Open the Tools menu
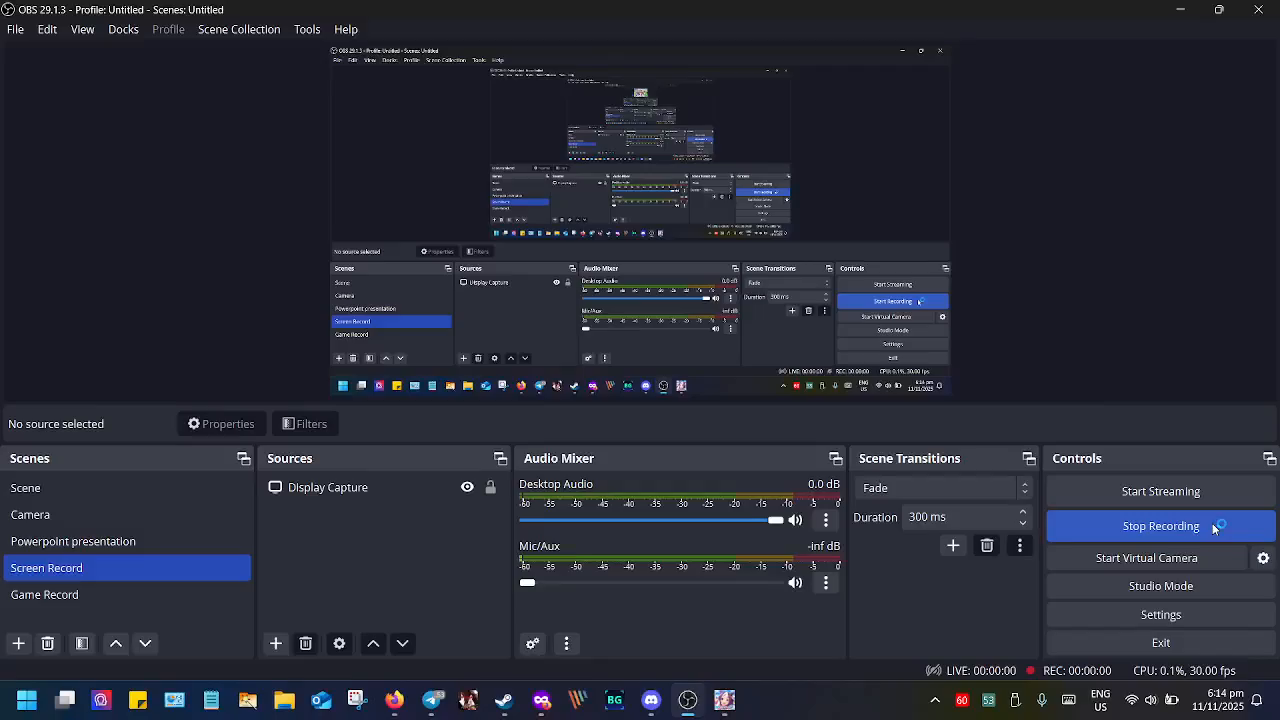This screenshot has width=1280, height=720. 307,29
